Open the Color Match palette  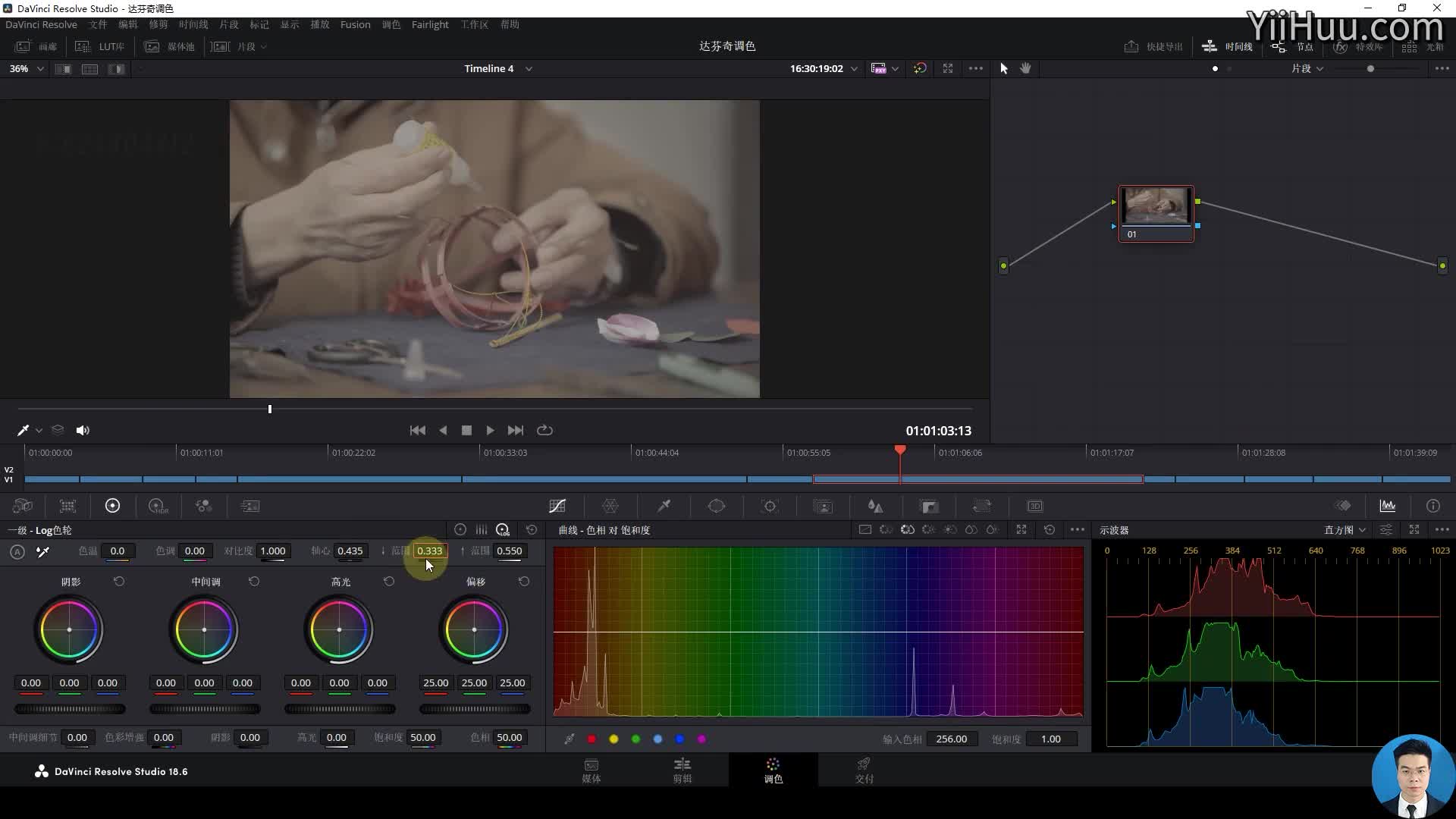point(67,506)
